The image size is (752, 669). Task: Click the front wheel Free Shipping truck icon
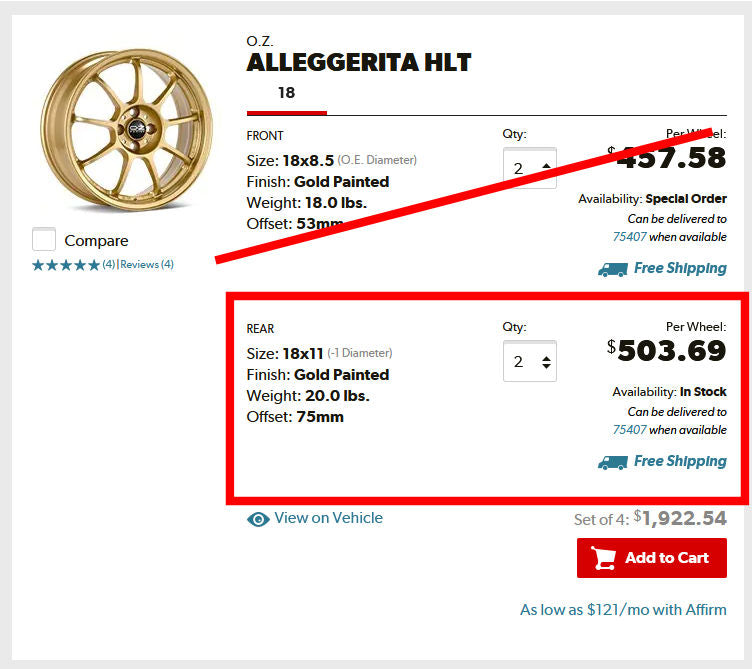(x=613, y=269)
